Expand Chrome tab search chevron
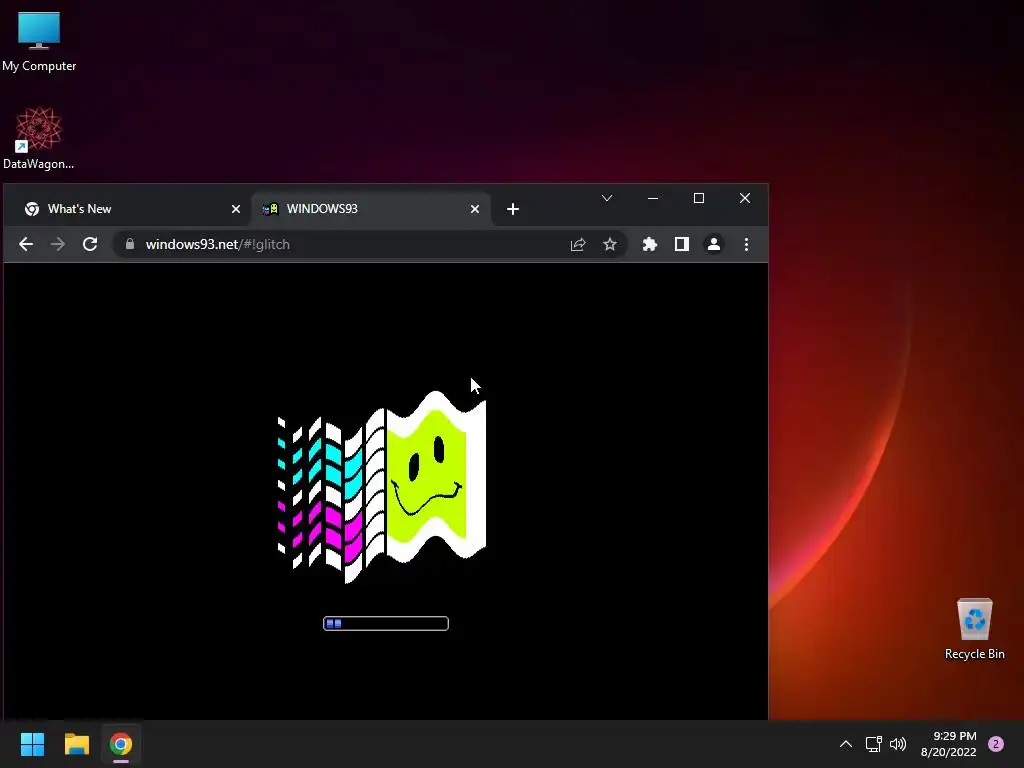 coord(607,198)
